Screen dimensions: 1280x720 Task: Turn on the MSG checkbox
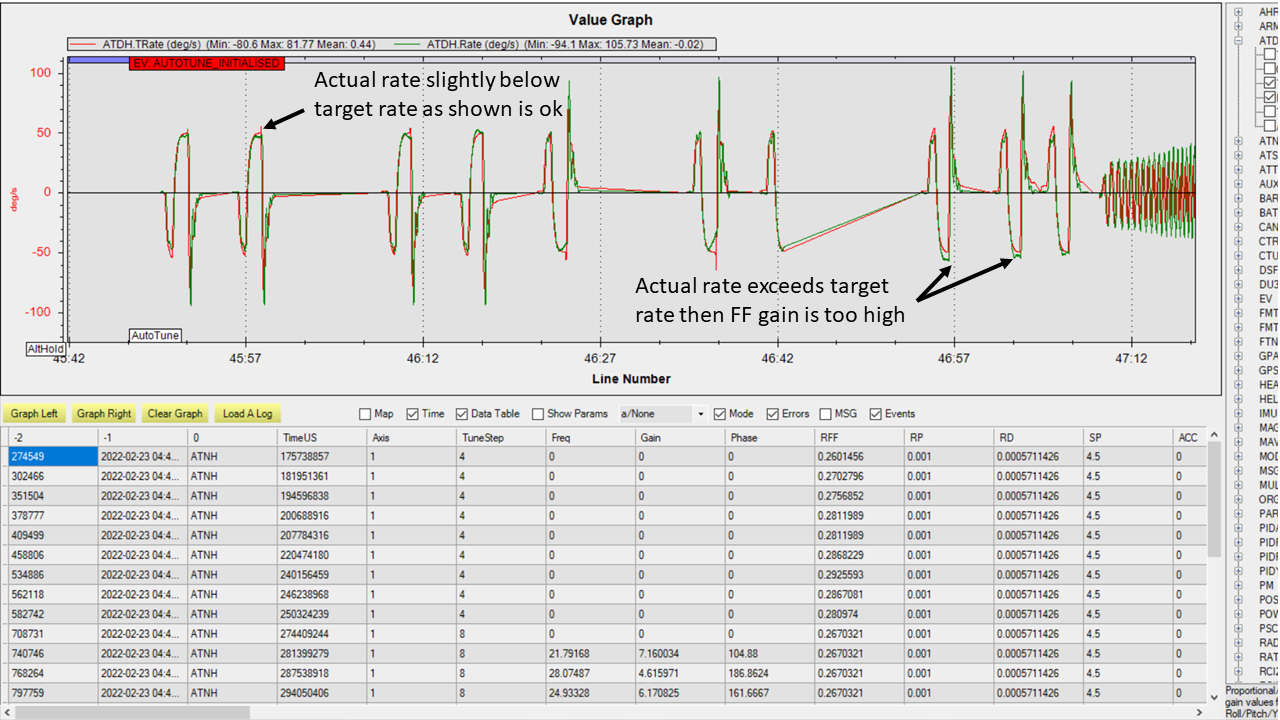point(826,414)
